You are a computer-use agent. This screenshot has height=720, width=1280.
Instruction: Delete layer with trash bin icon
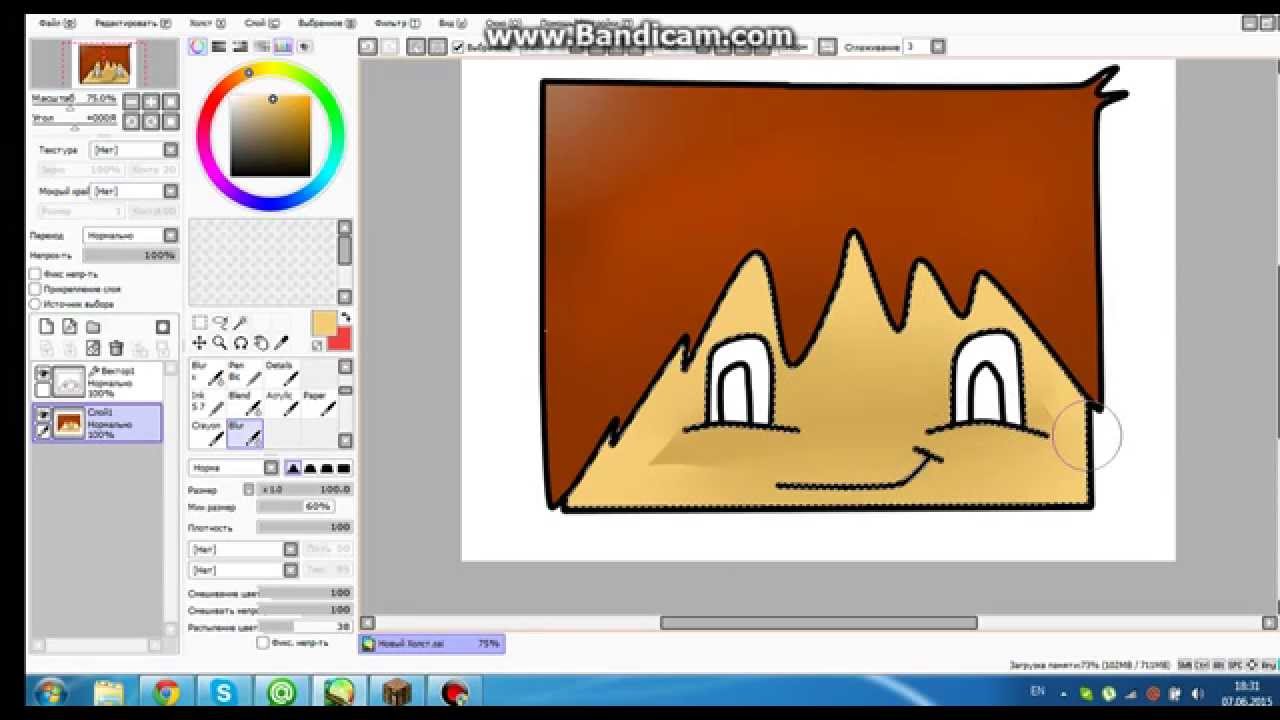click(x=116, y=348)
